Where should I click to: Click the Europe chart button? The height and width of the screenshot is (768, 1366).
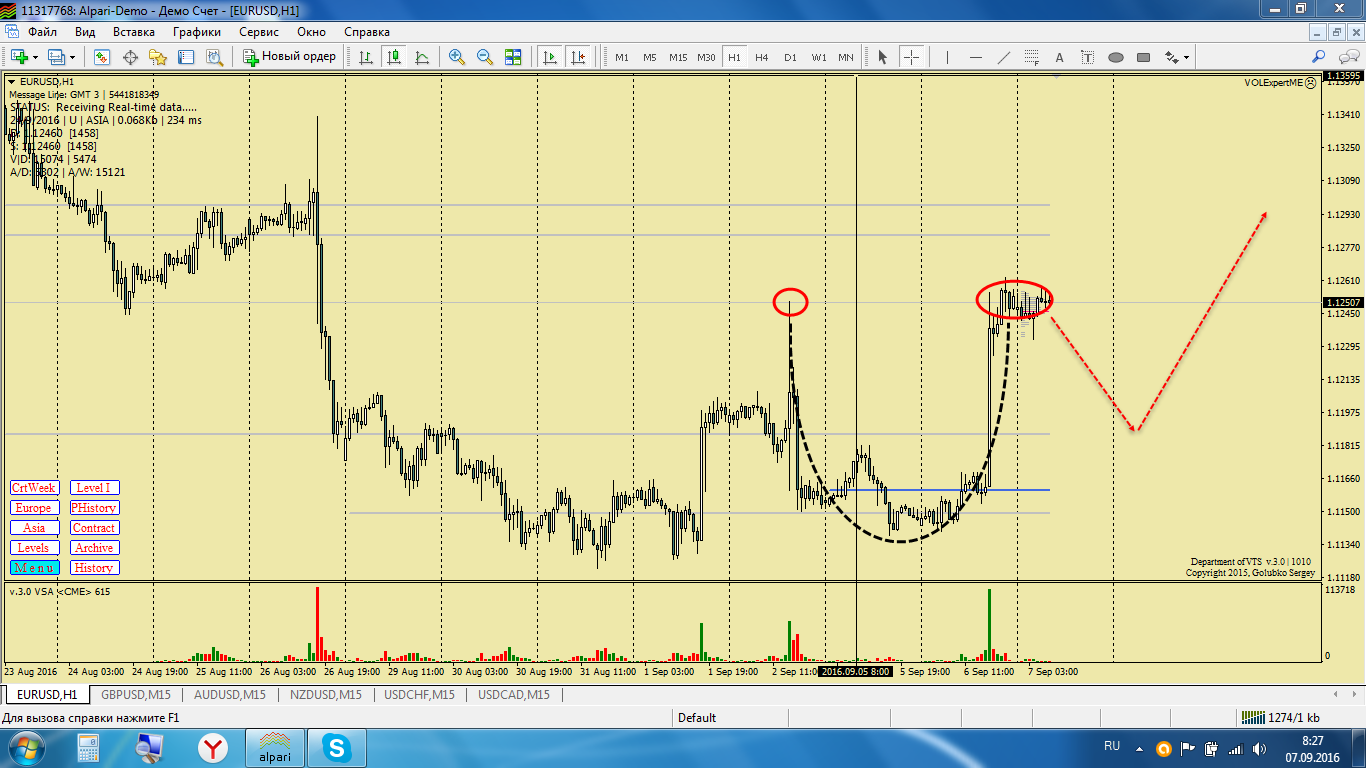click(x=34, y=508)
